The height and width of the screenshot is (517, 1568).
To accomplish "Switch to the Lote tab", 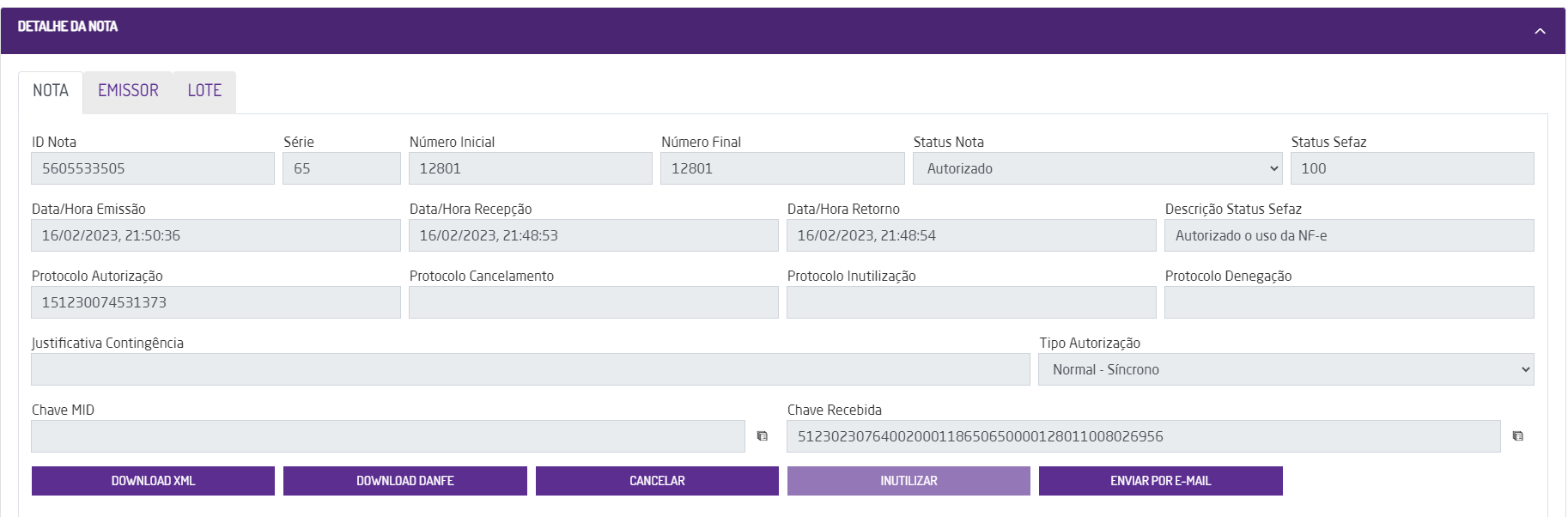I will [204, 91].
